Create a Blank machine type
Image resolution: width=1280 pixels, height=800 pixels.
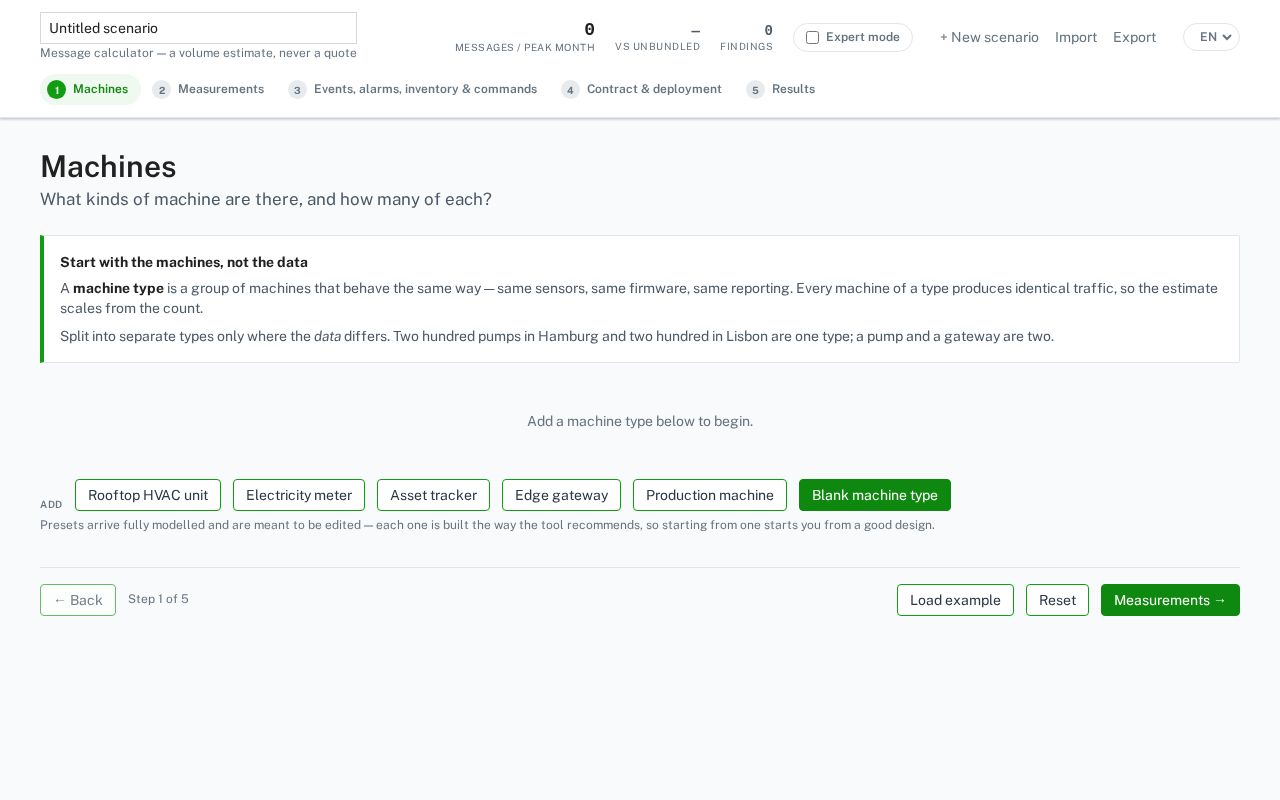pyautogui.click(x=875, y=495)
